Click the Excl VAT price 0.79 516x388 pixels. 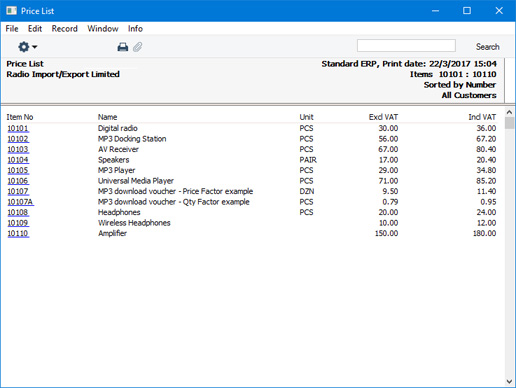pyautogui.click(x=390, y=202)
